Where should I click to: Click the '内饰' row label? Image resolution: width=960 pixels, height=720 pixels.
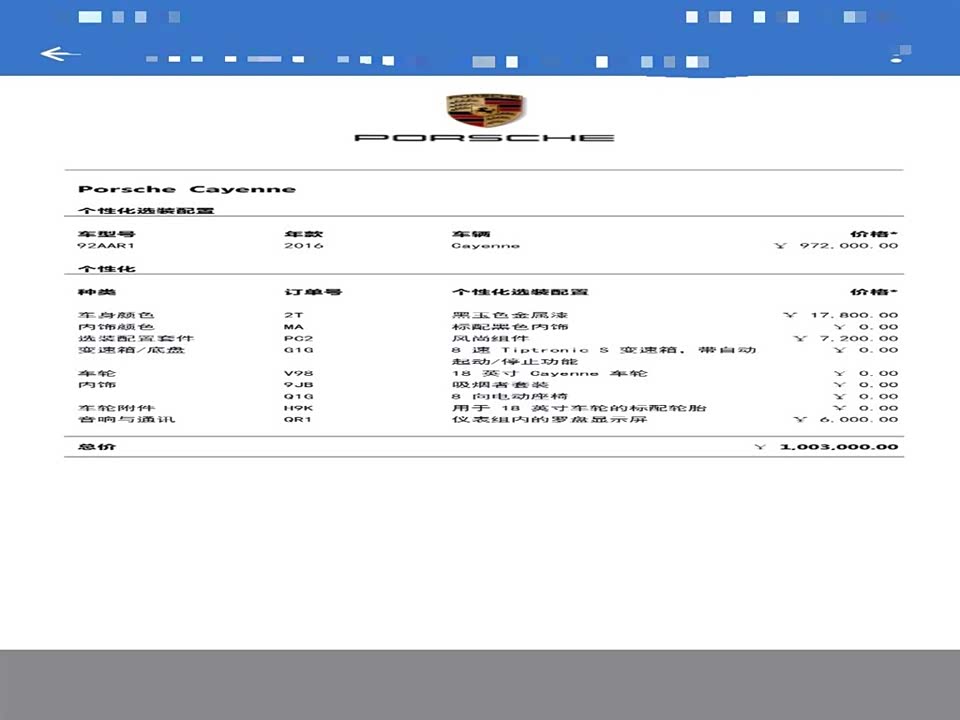pyautogui.click(x=97, y=384)
